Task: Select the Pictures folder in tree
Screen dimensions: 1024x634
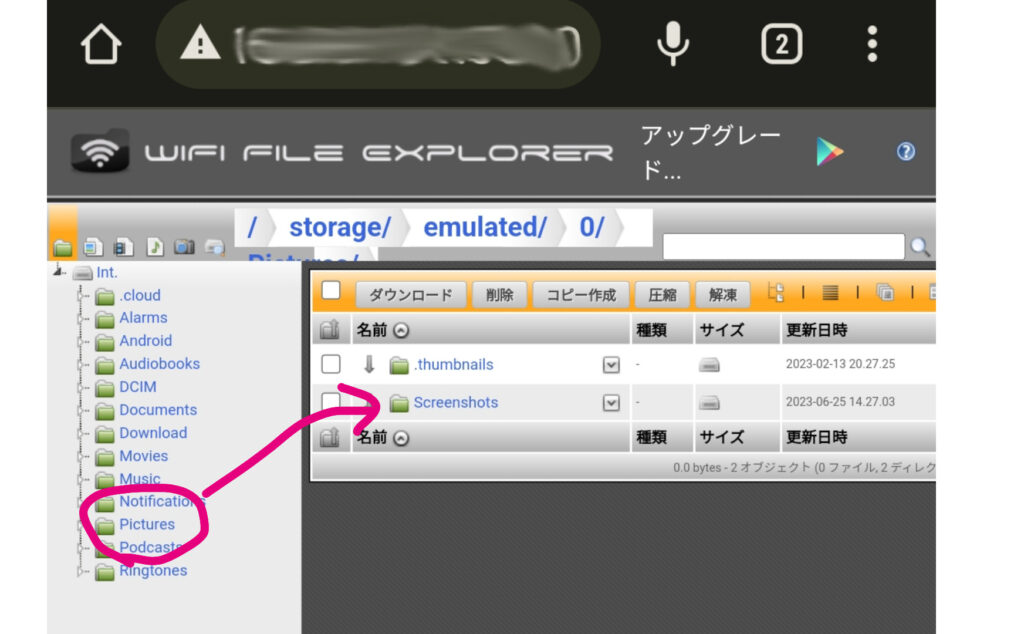Action: (x=147, y=524)
